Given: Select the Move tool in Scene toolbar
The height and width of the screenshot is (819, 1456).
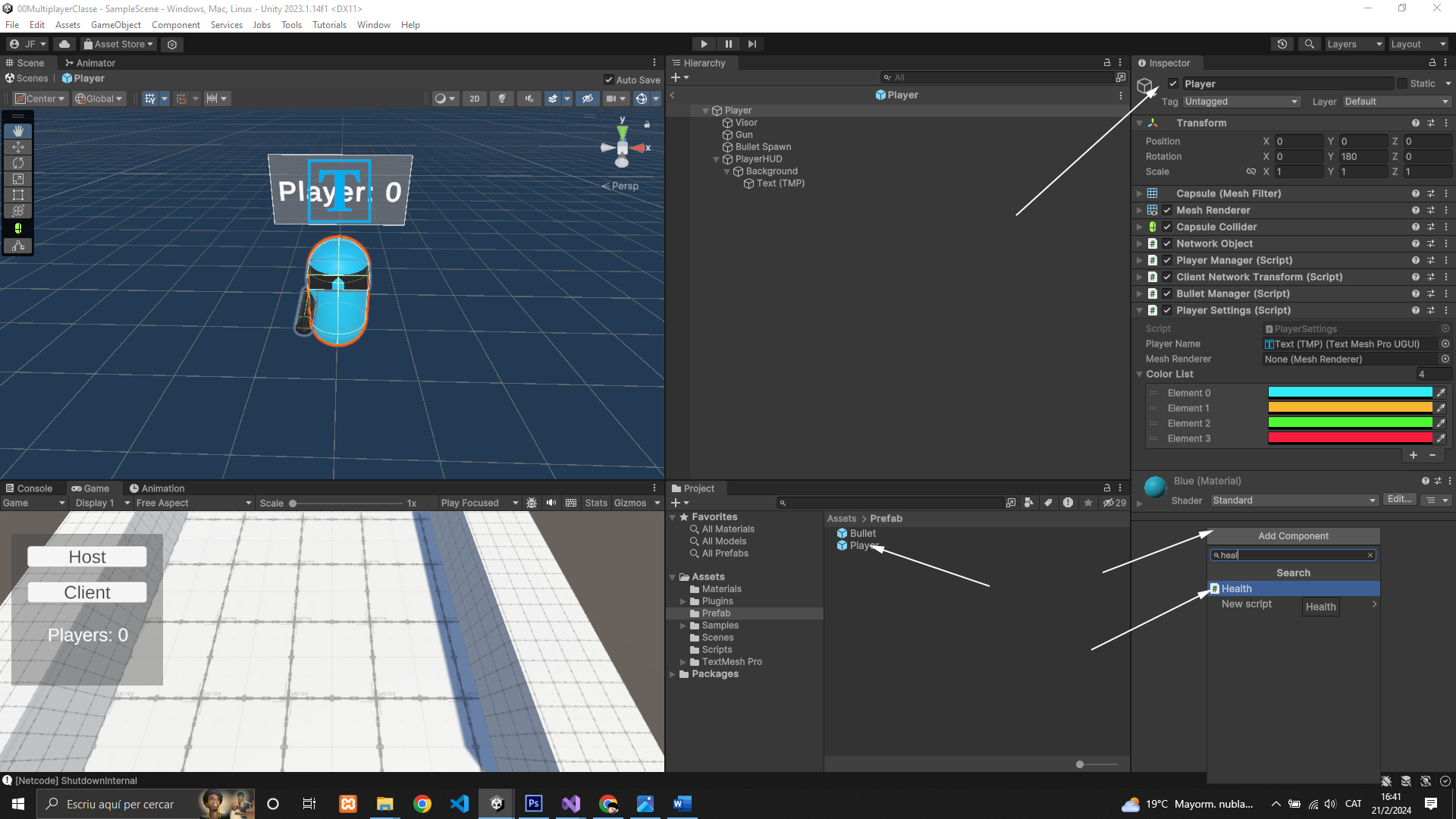Looking at the screenshot, I should point(18,147).
